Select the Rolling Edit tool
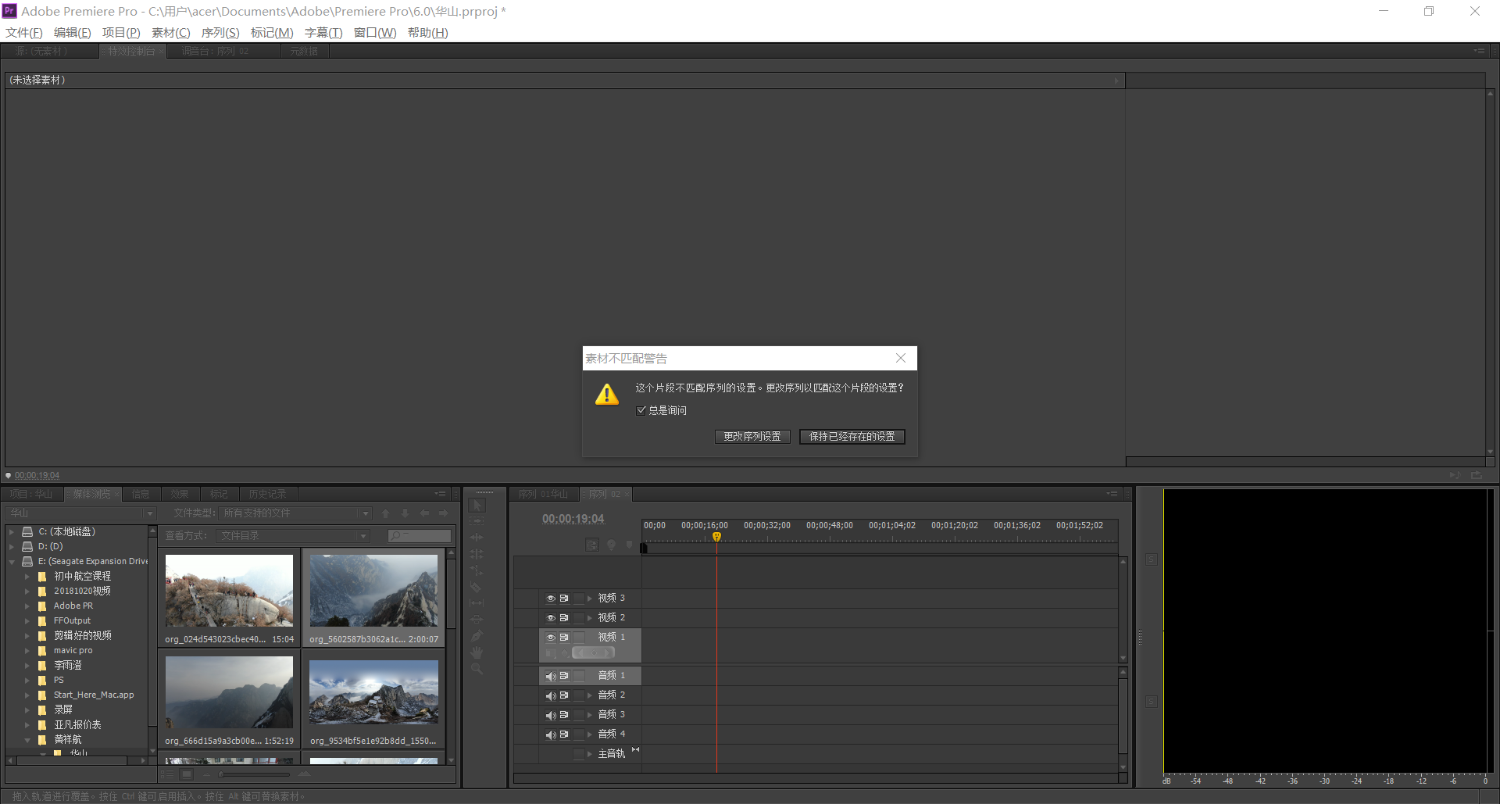1500x804 pixels. point(477,554)
